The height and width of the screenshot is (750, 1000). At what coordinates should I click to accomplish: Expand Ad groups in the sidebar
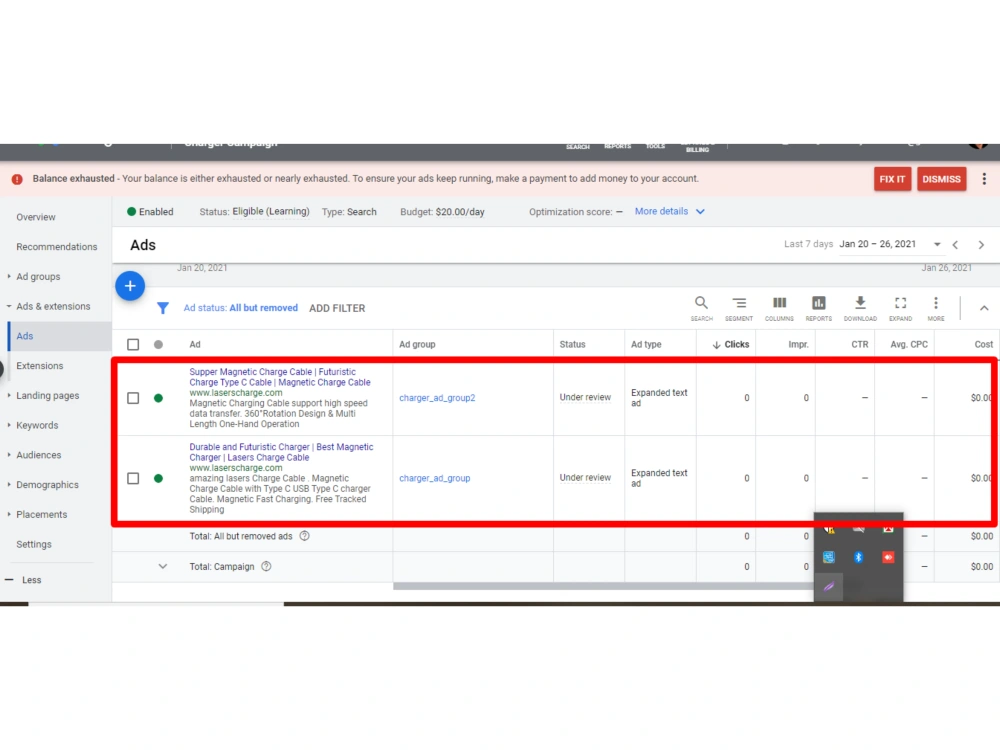click(x=9, y=277)
